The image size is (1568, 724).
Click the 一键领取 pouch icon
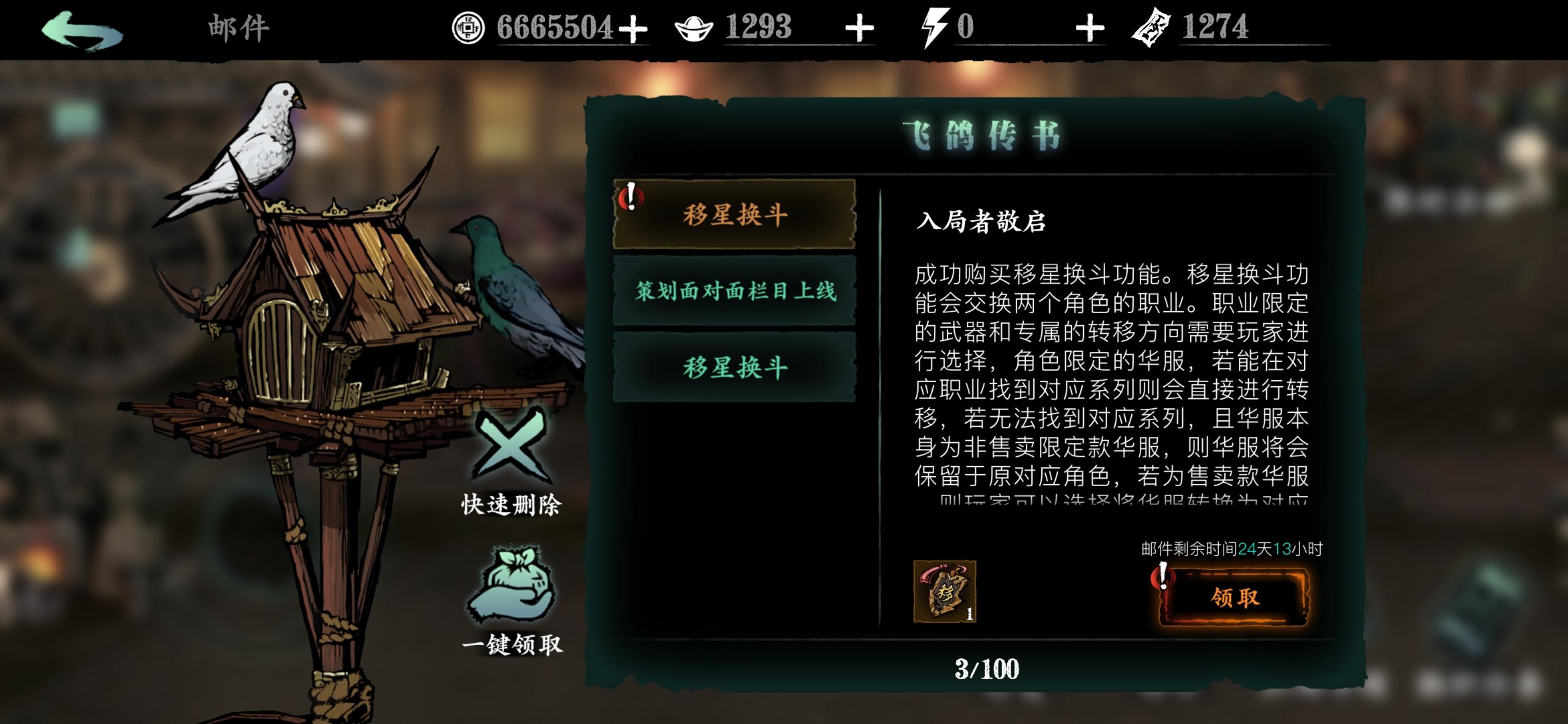point(511,585)
